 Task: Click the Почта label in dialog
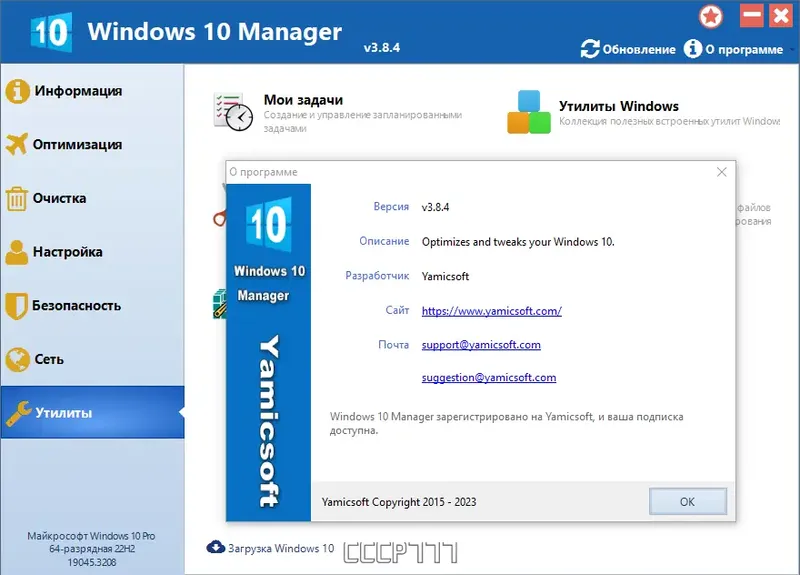click(393, 345)
